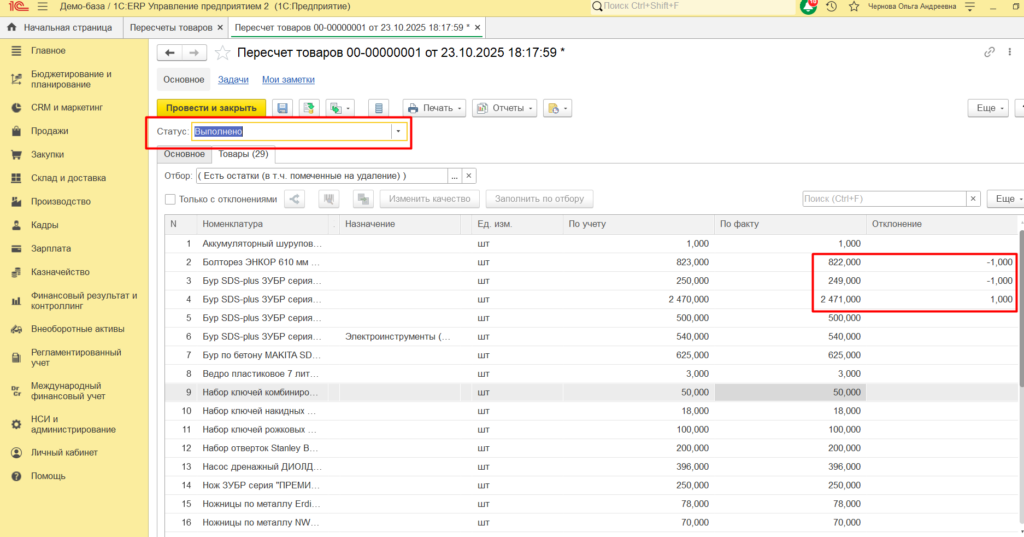
Task: Open the CRM и маркетинг section
Action: (67, 108)
